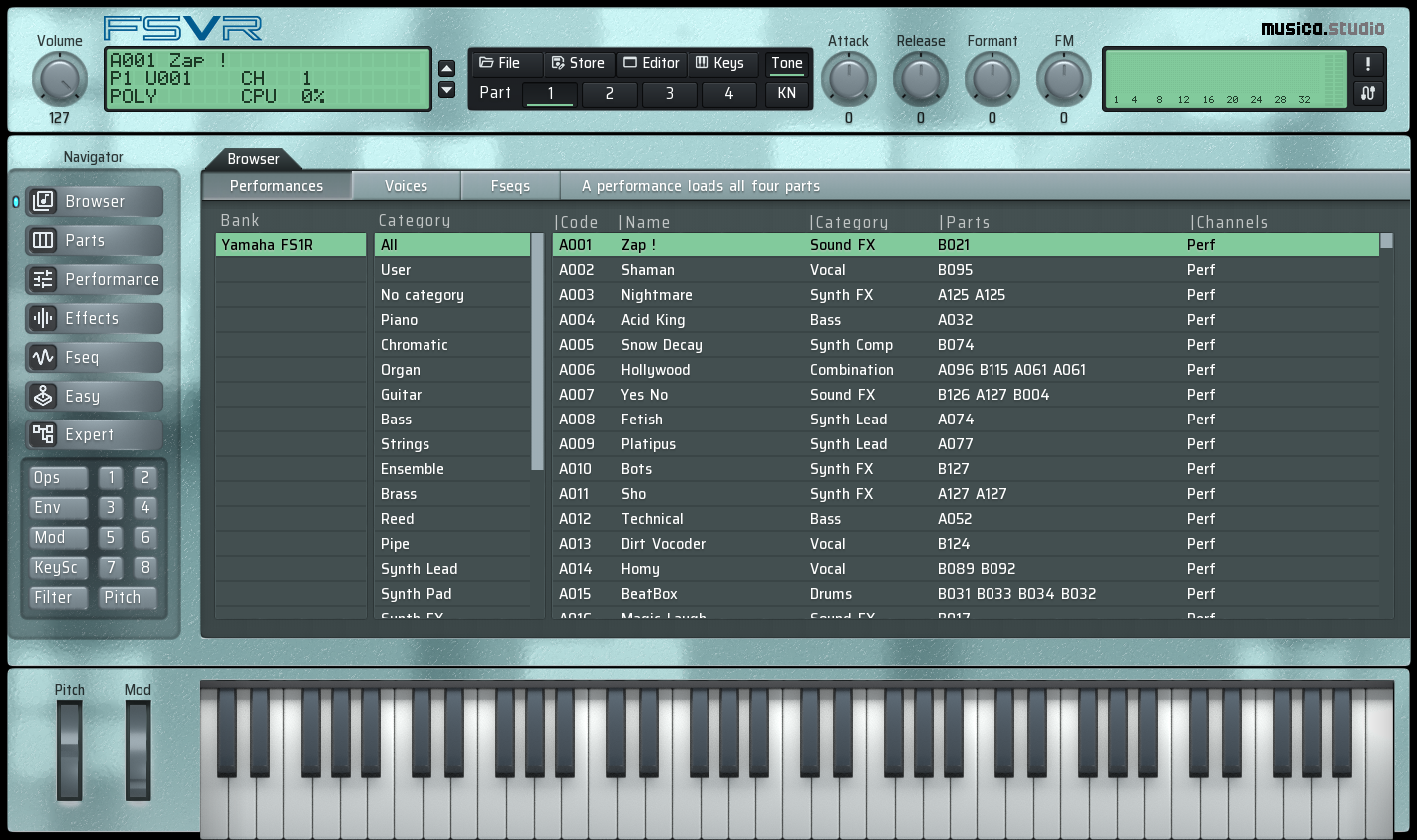Step to previous preset with up arrow
Image resolution: width=1417 pixels, height=840 pixels.
tap(447, 68)
